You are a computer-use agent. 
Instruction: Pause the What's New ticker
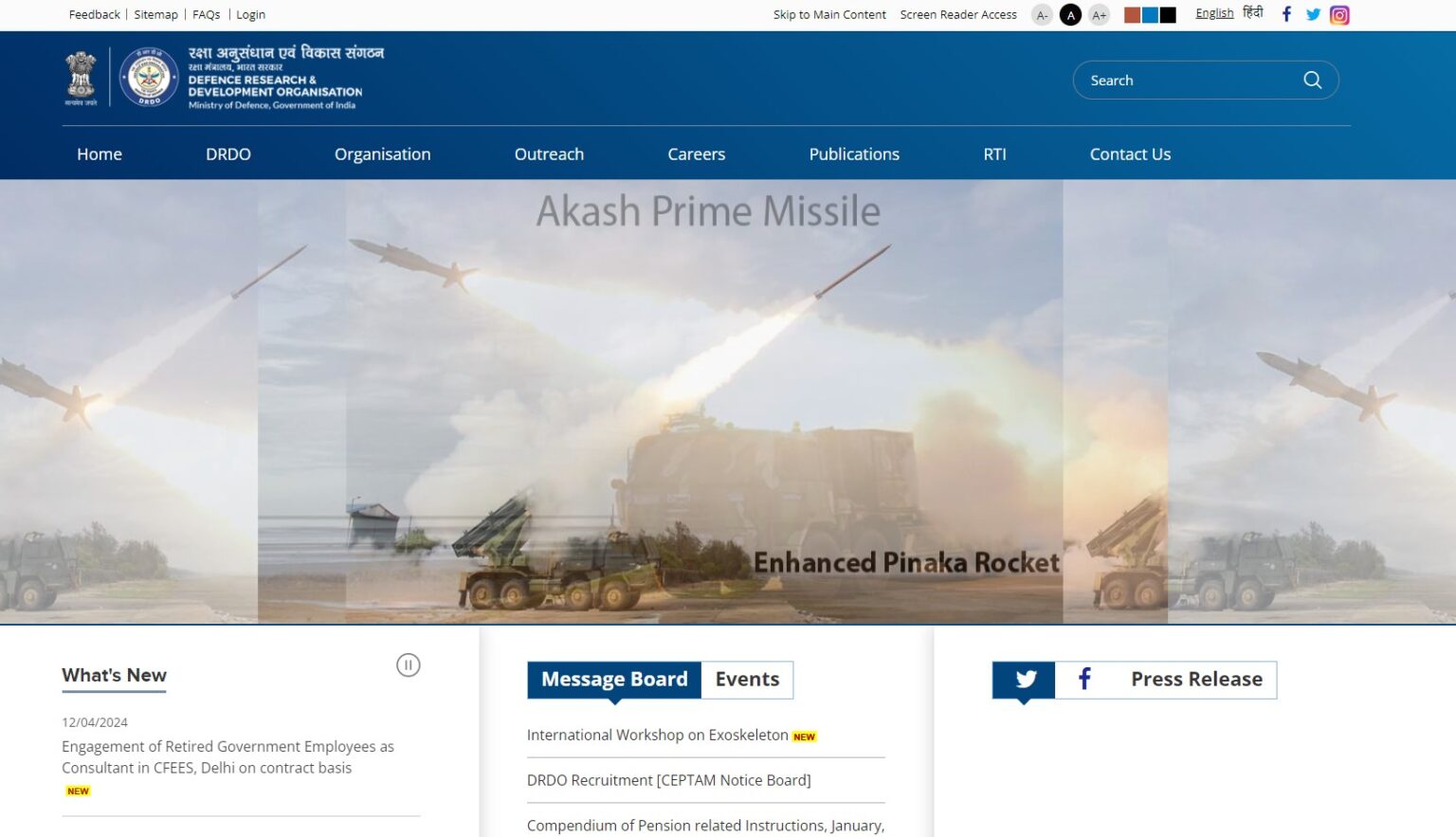pyautogui.click(x=409, y=664)
